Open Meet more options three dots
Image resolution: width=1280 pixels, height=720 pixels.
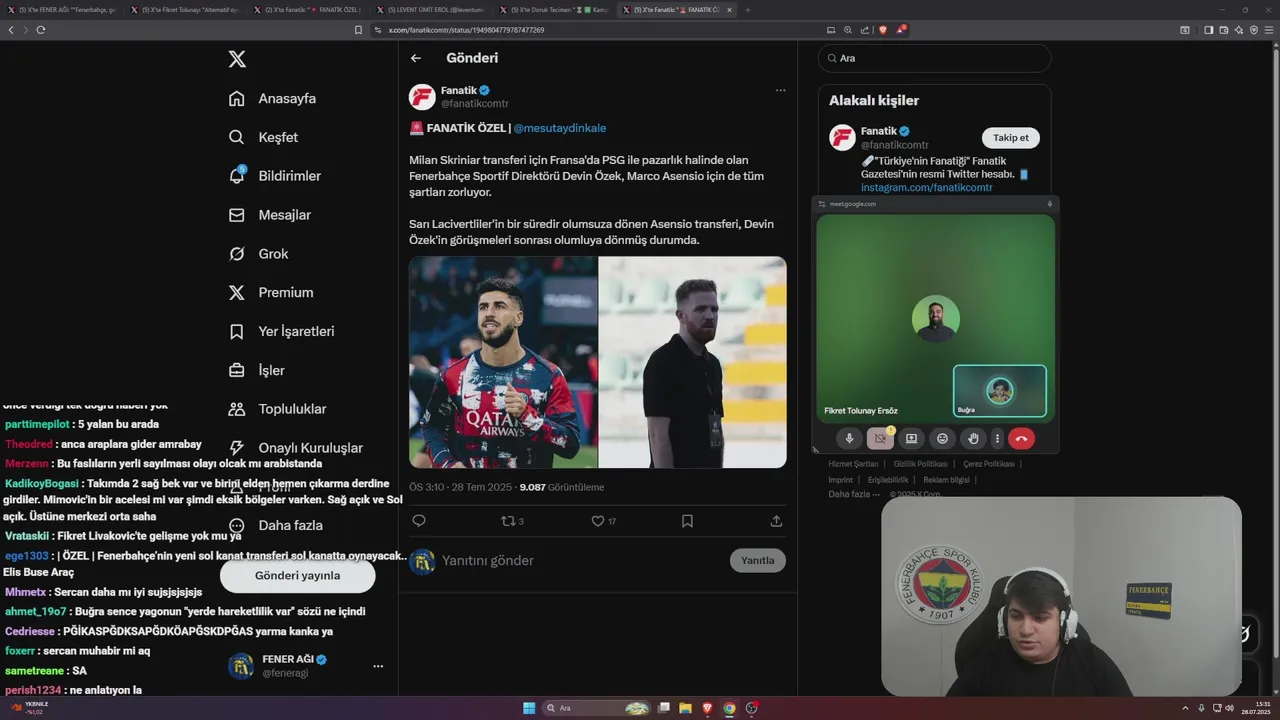tap(997, 438)
